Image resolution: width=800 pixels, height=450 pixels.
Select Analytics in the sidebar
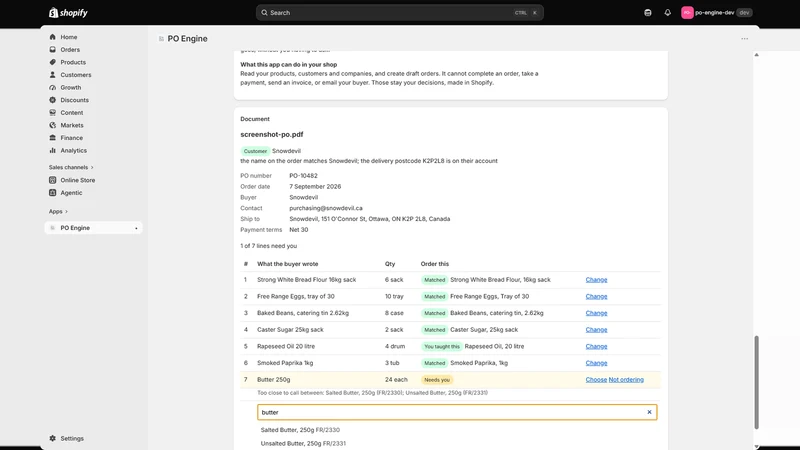(73, 150)
